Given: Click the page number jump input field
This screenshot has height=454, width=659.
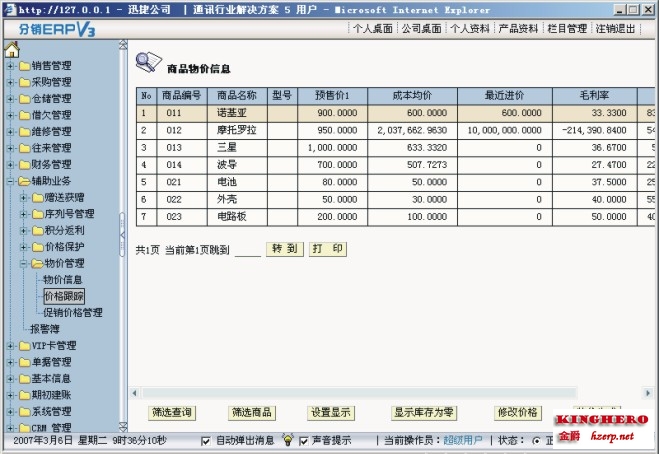Looking at the screenshot, I should [248, 250].
